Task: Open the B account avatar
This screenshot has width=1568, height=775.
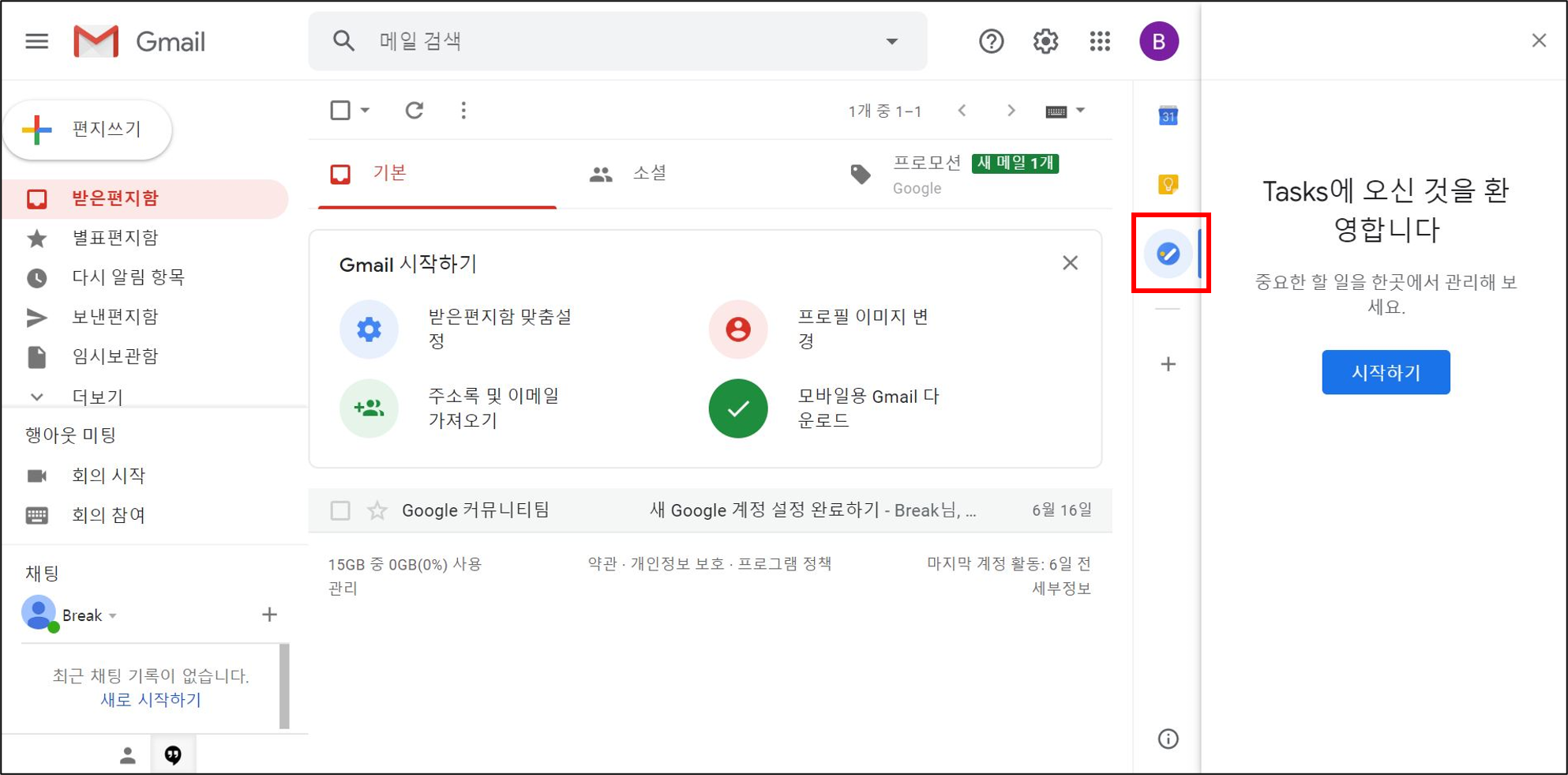Action: tap(1158, 41)
